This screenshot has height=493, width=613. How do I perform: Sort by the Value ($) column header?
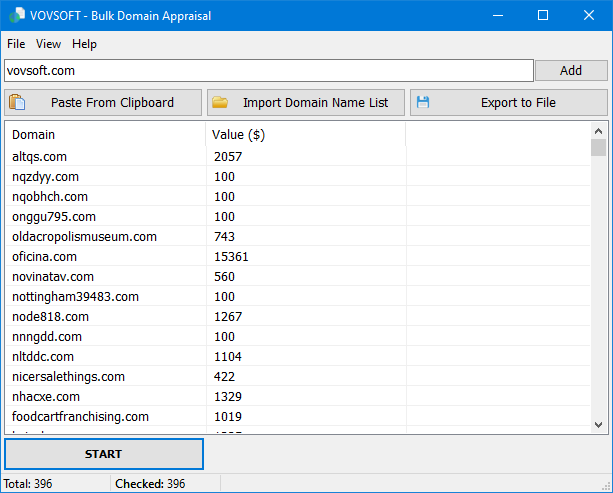tap(306, 134)
